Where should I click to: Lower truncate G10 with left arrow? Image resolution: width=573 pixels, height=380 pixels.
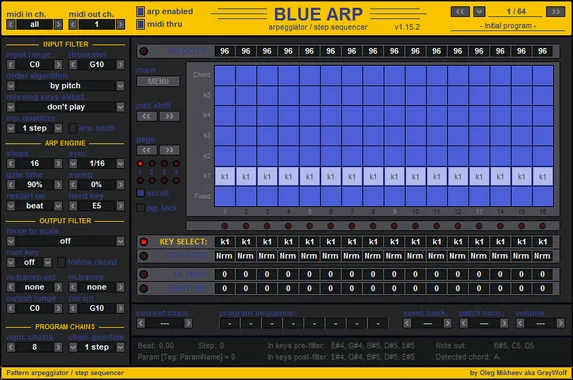point(73,65)
